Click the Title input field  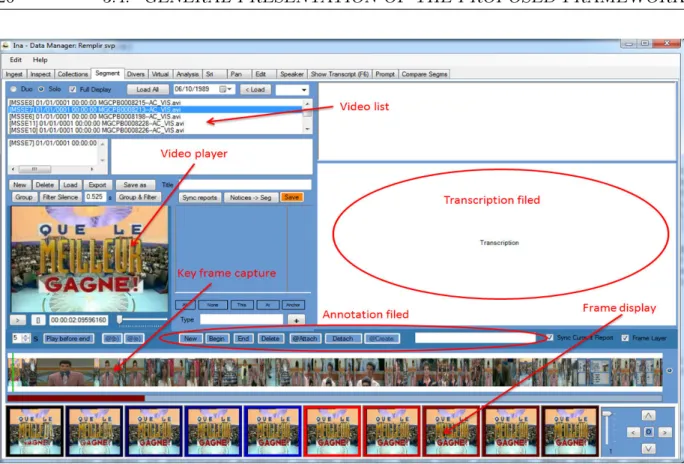click(x=245, y=185)
